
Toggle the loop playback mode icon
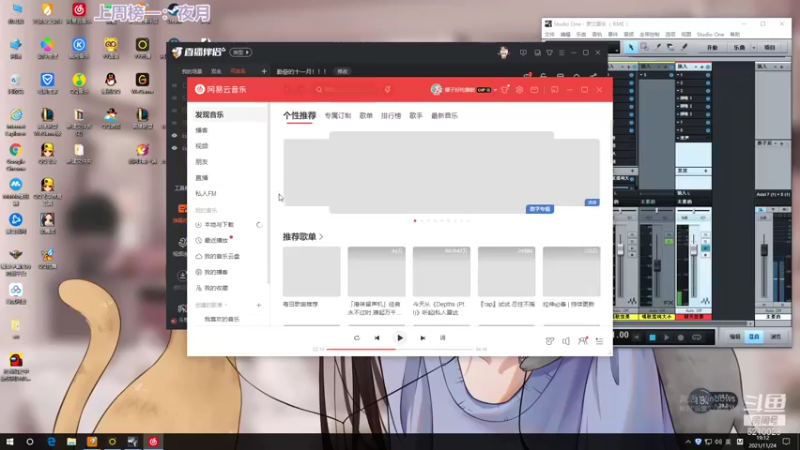pyautogui.click(x=357, y=338)
